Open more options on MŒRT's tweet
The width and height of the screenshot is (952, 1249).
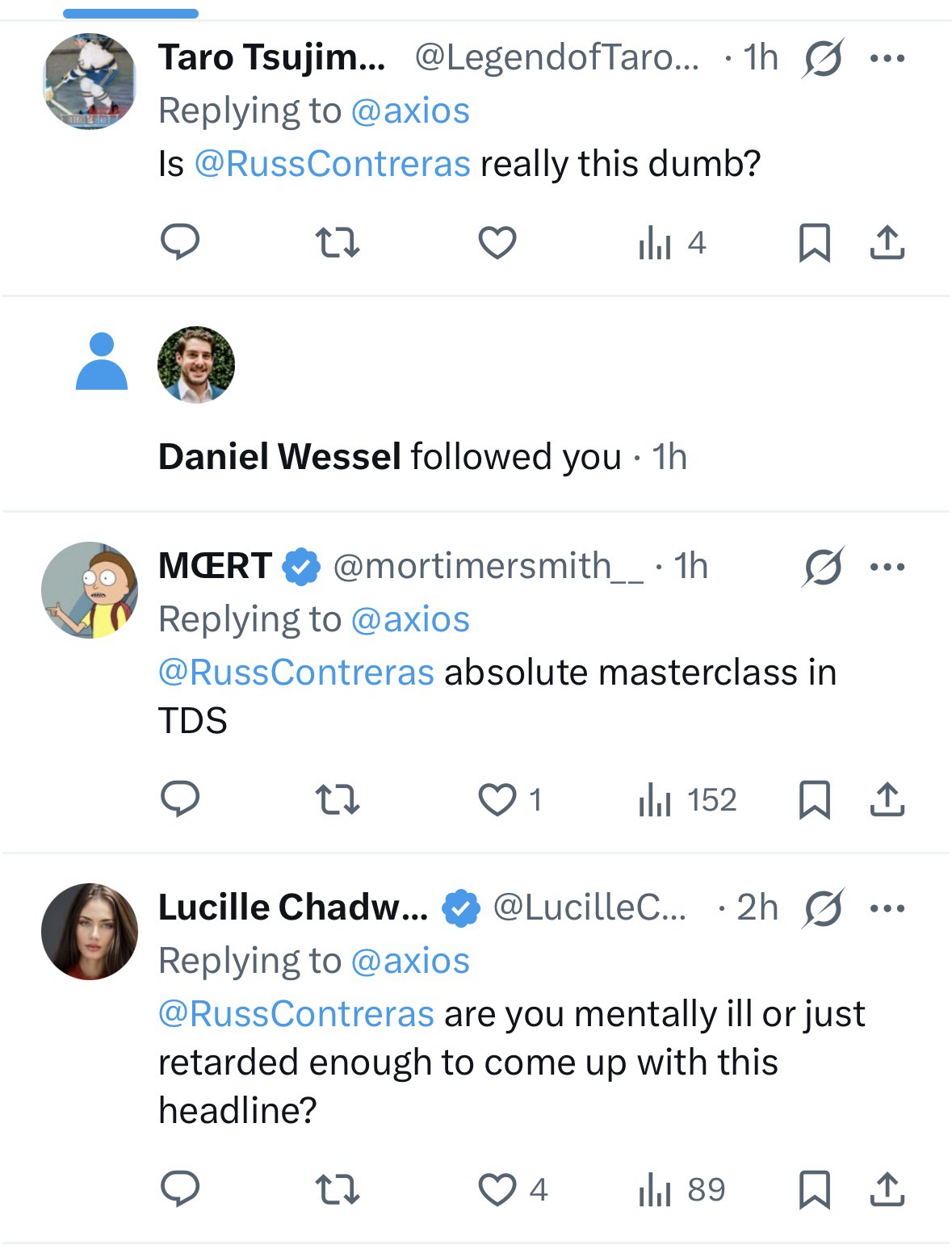pyautogui.click(x=887, y=567)
